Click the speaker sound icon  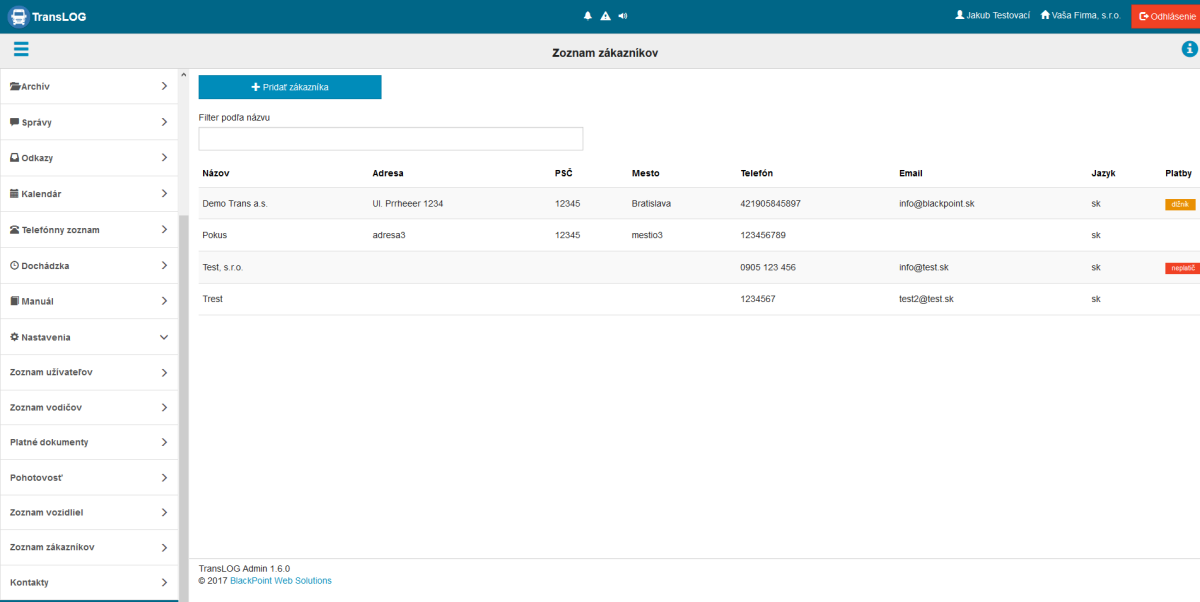tap(623, 16)
